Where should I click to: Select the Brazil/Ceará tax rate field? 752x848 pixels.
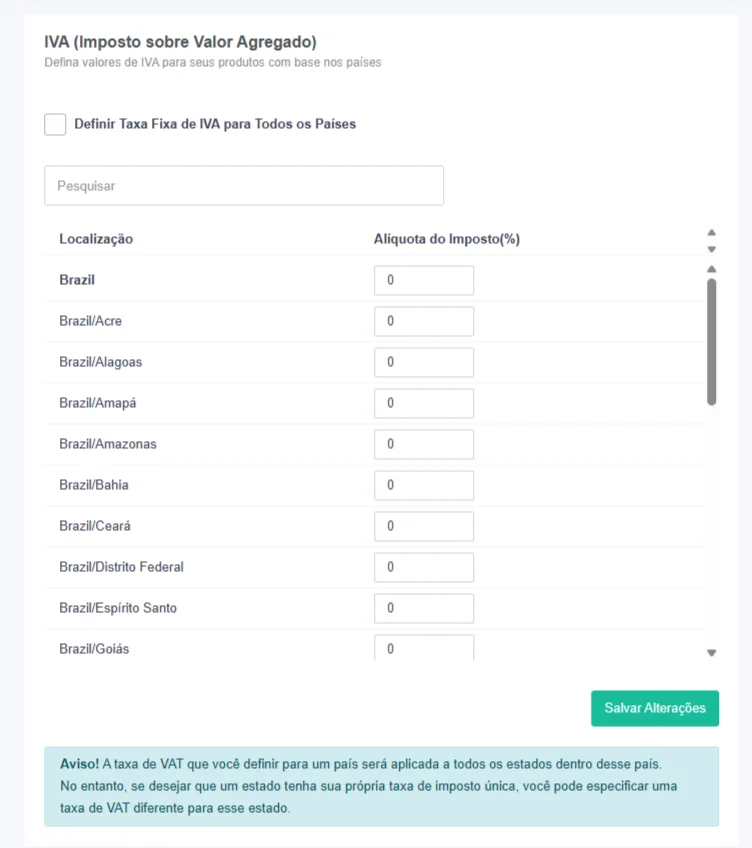pyautogui.click(x=424, y=526)
